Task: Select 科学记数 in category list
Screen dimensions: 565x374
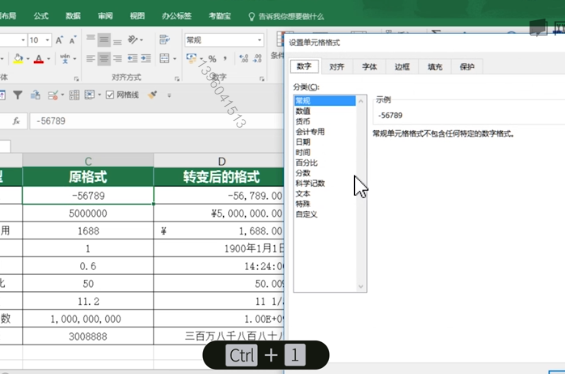Action: click(x=310, y=183)
